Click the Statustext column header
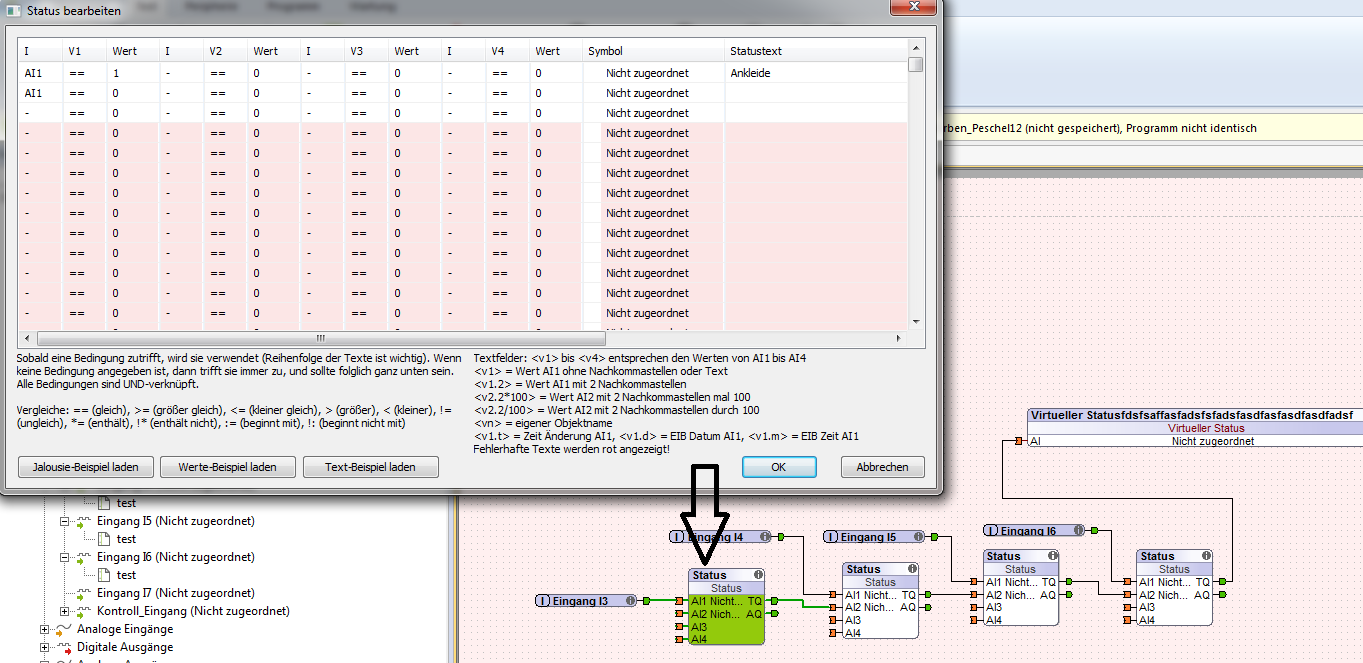 pyautogui.click(x=816, y=51)
